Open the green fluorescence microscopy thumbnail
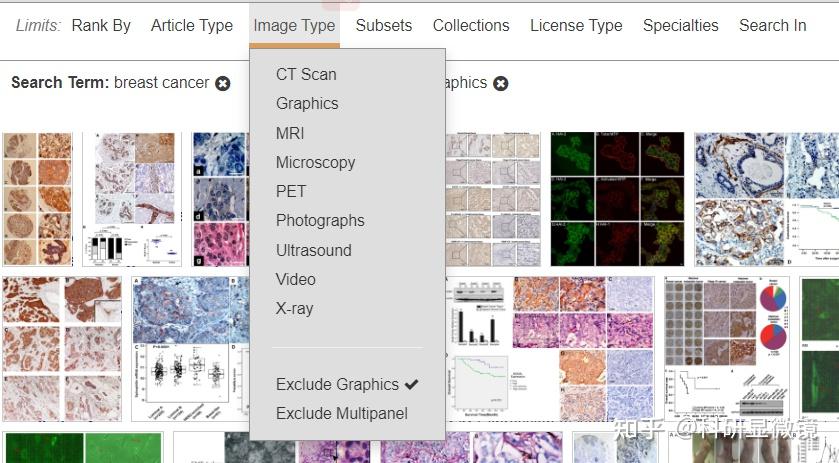This screenshot has height=463, width=839. (617, 199)
